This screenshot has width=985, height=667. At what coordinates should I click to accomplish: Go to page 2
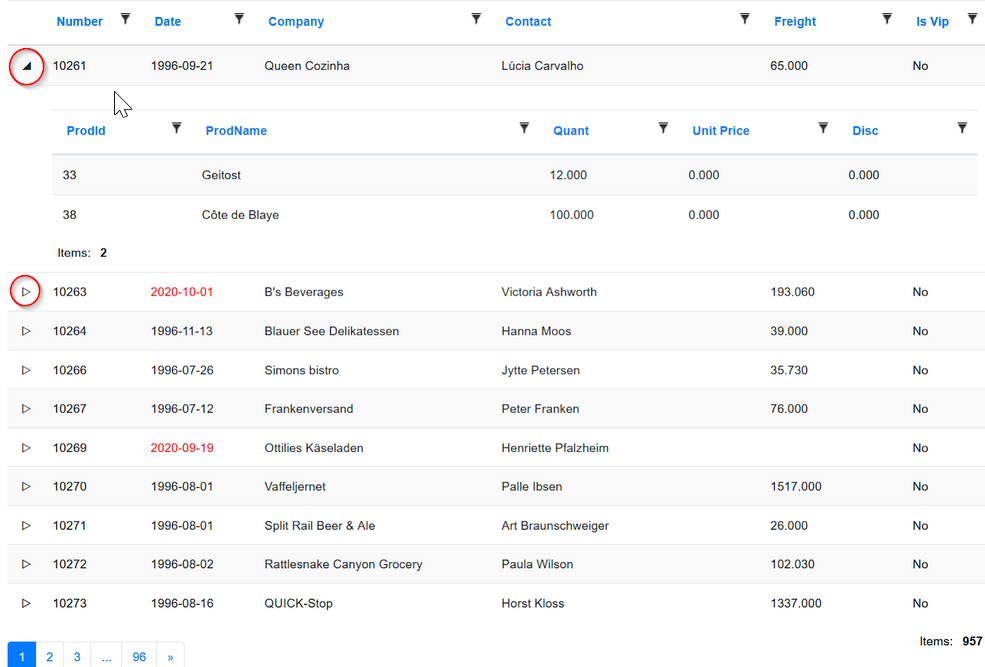point(50,656)
